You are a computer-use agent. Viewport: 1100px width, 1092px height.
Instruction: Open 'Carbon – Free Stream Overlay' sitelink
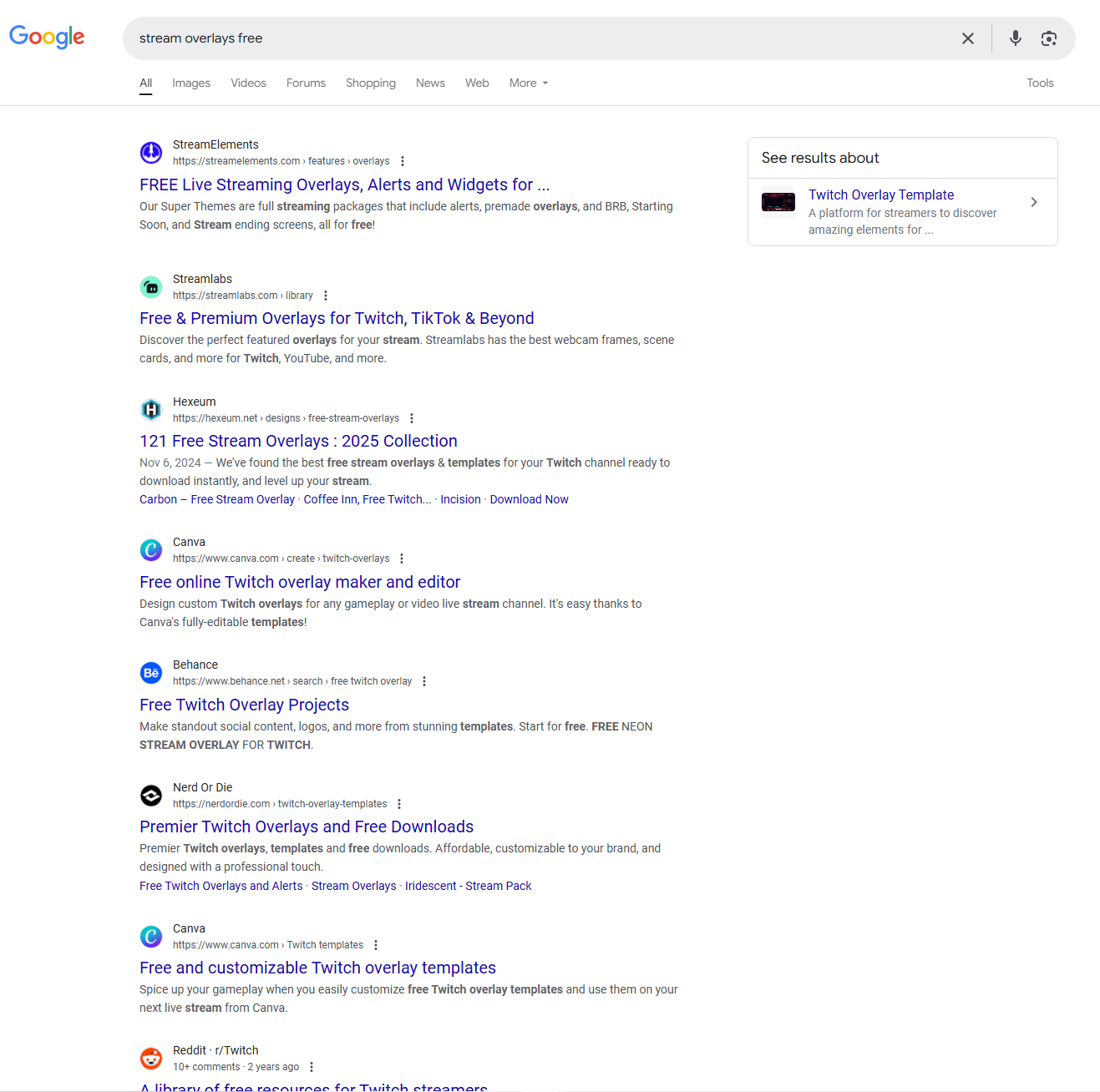217,499
